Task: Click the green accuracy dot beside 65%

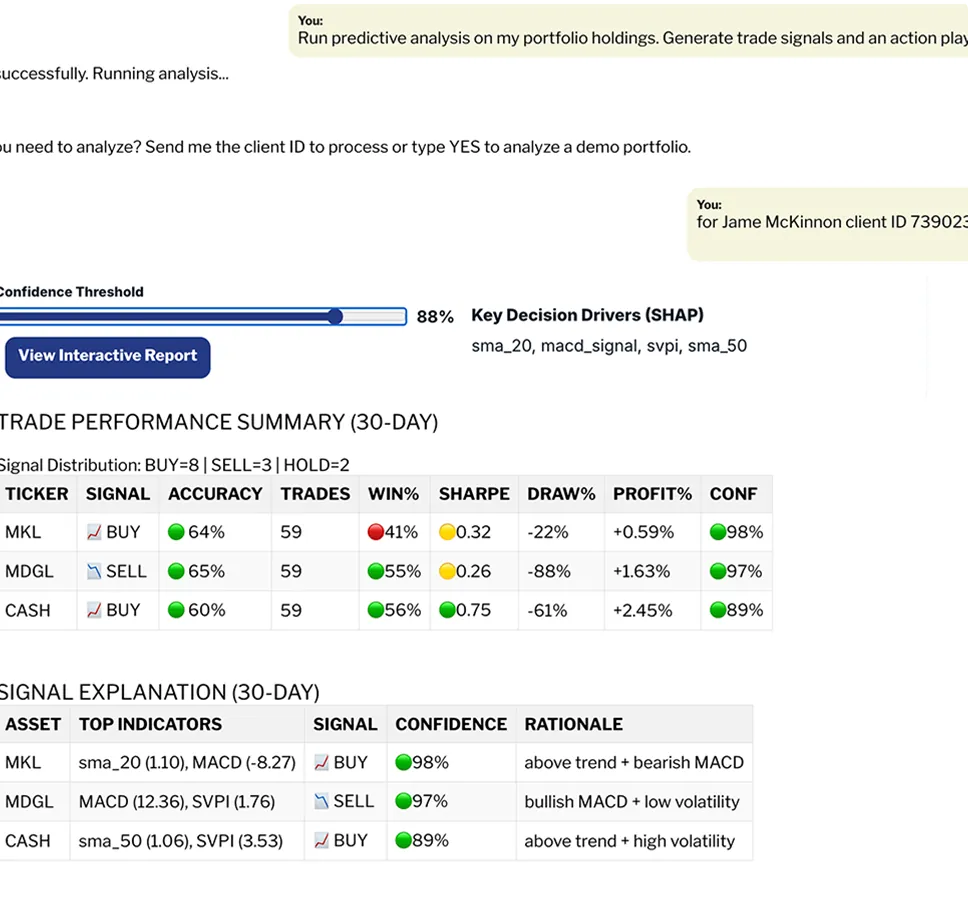Action: click(176, 572)
